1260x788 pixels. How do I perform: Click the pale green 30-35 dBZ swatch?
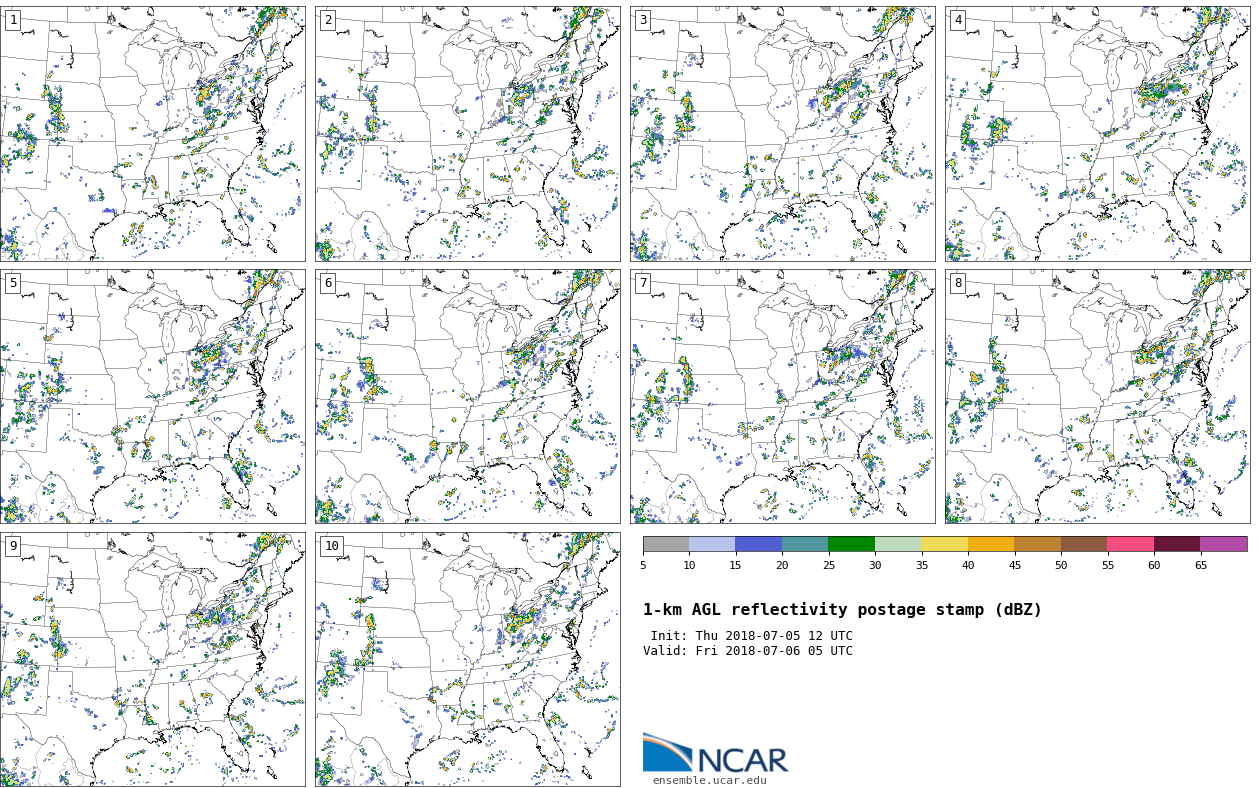coord(898,544)
